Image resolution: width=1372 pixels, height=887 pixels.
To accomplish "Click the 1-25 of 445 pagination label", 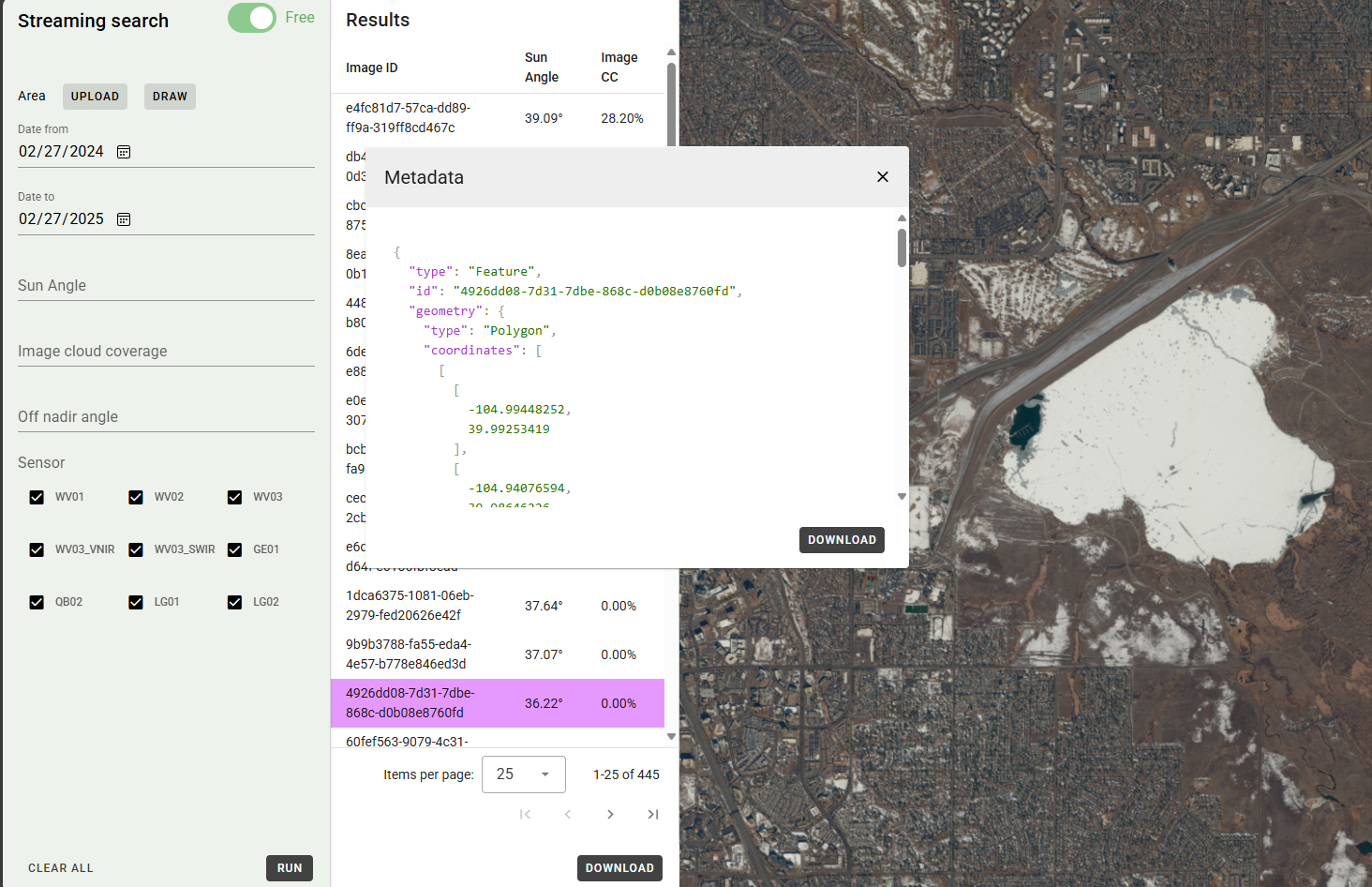I will [626, 774].
